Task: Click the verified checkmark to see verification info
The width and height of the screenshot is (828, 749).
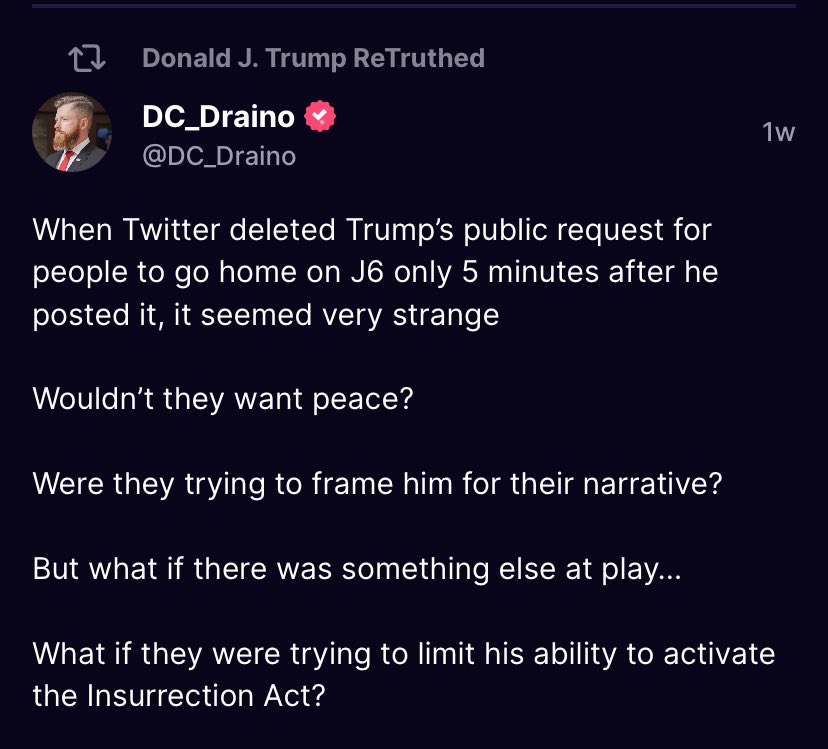Action: 317,115
